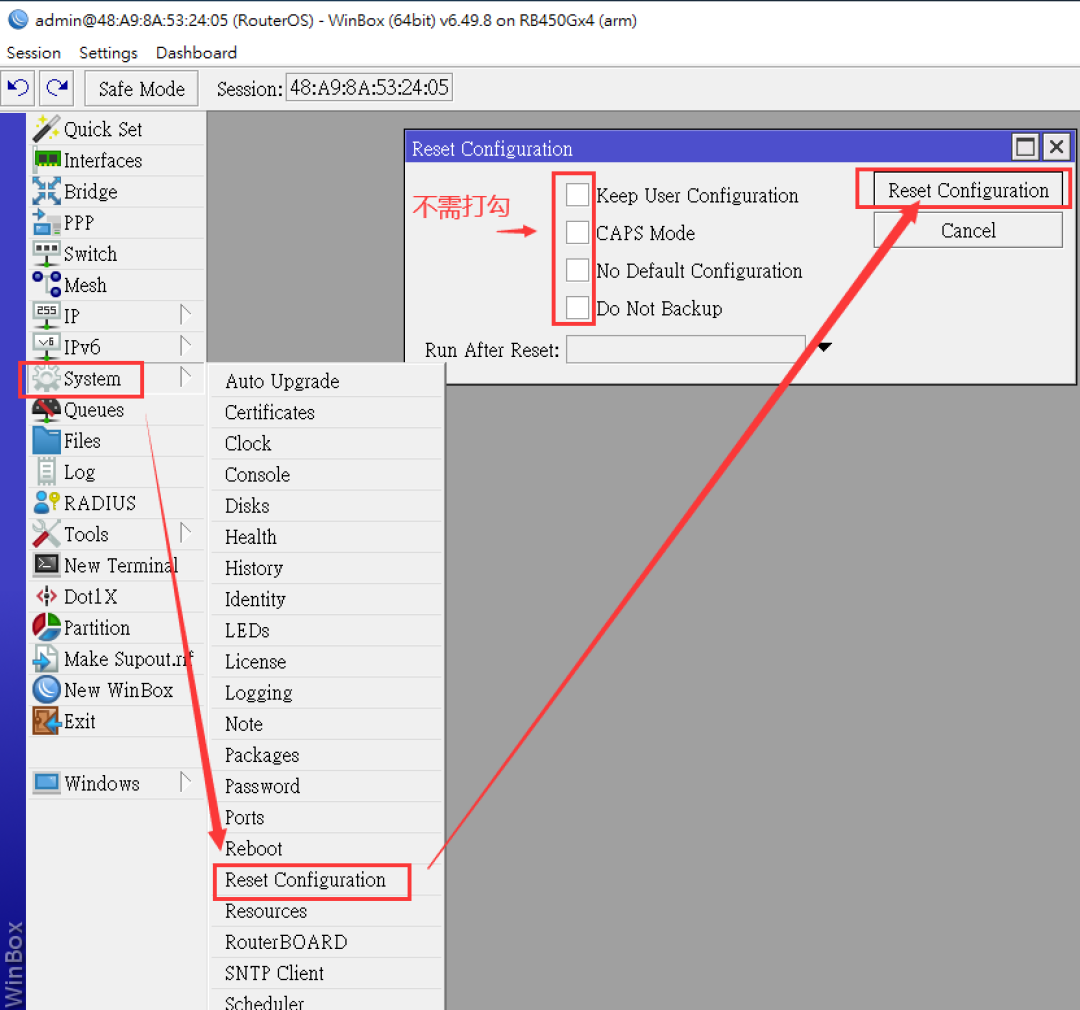Expand the Tools submenu arrow
Image resolution: width=1080 pixels, height=1010 pixels.
[185, 533]
